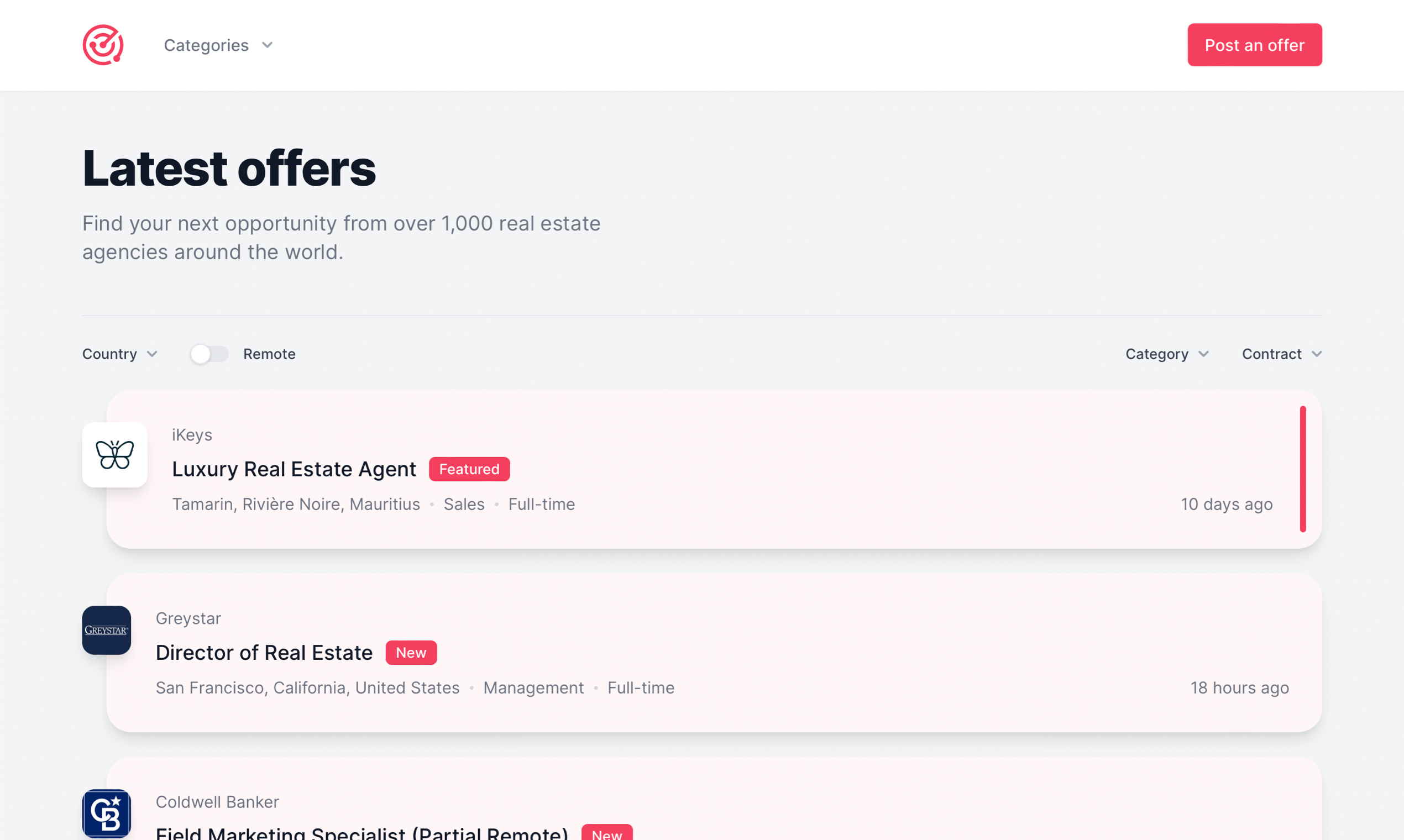
Task: Click the Featured badge on the iKeys offer
Action: (x=469, y=469)
